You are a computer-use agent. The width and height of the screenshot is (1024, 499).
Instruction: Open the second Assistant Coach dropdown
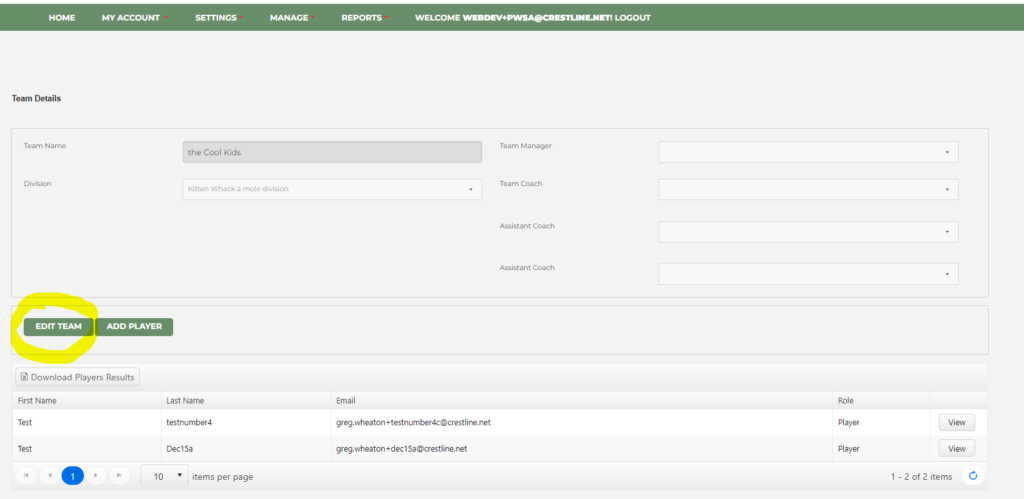[807, 274]
